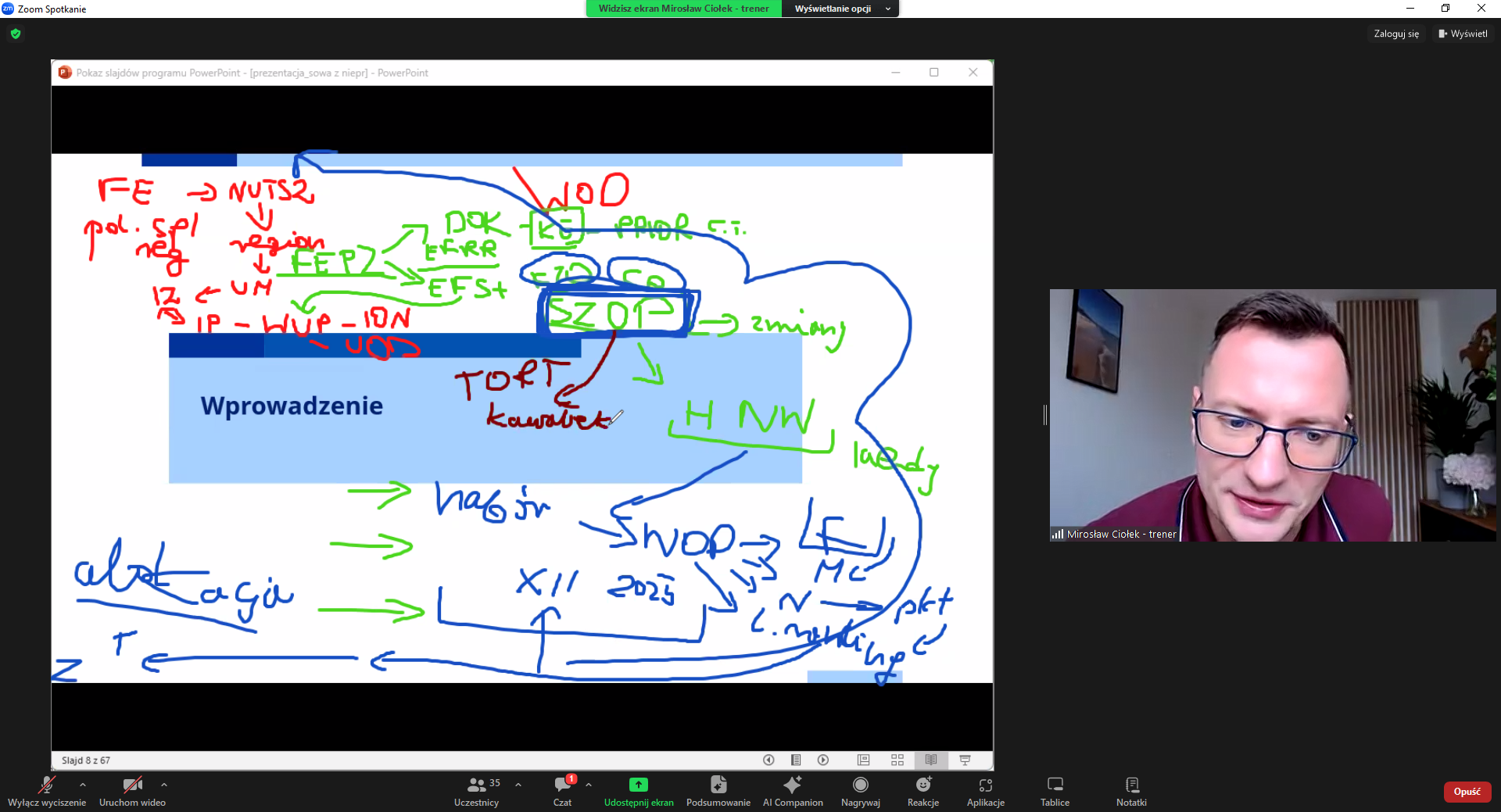Open the Czat chat panel

tap(562, 791)
